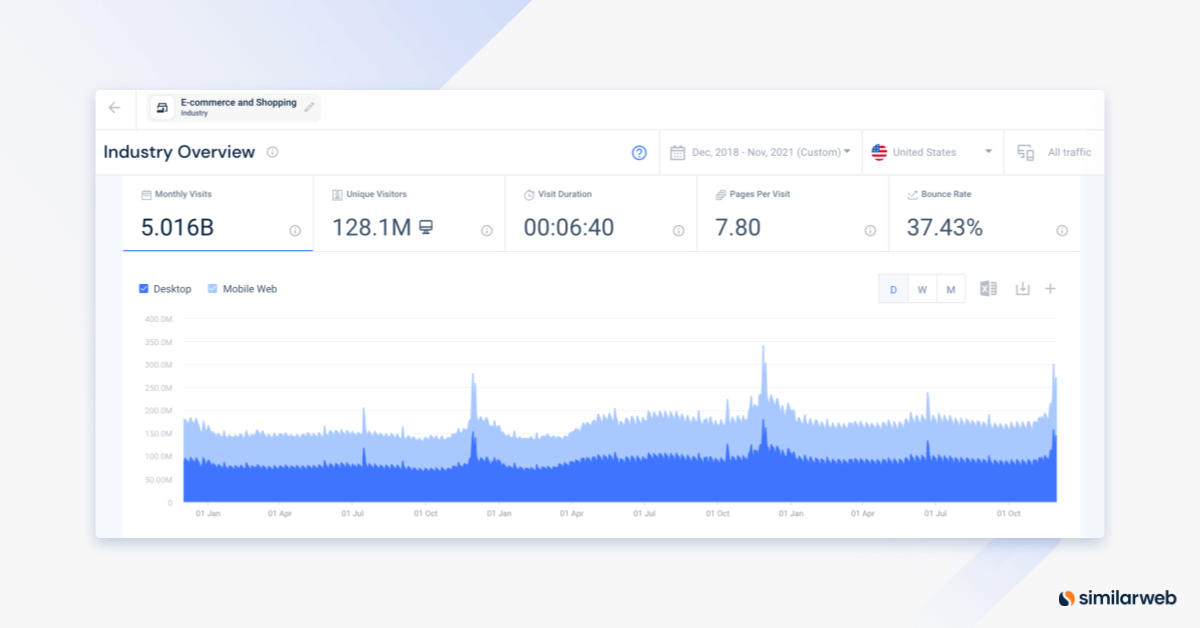Viewport: 1200px width, 628px height.
Task: Click the 7.80 pages per visit value
Action: 738,227
